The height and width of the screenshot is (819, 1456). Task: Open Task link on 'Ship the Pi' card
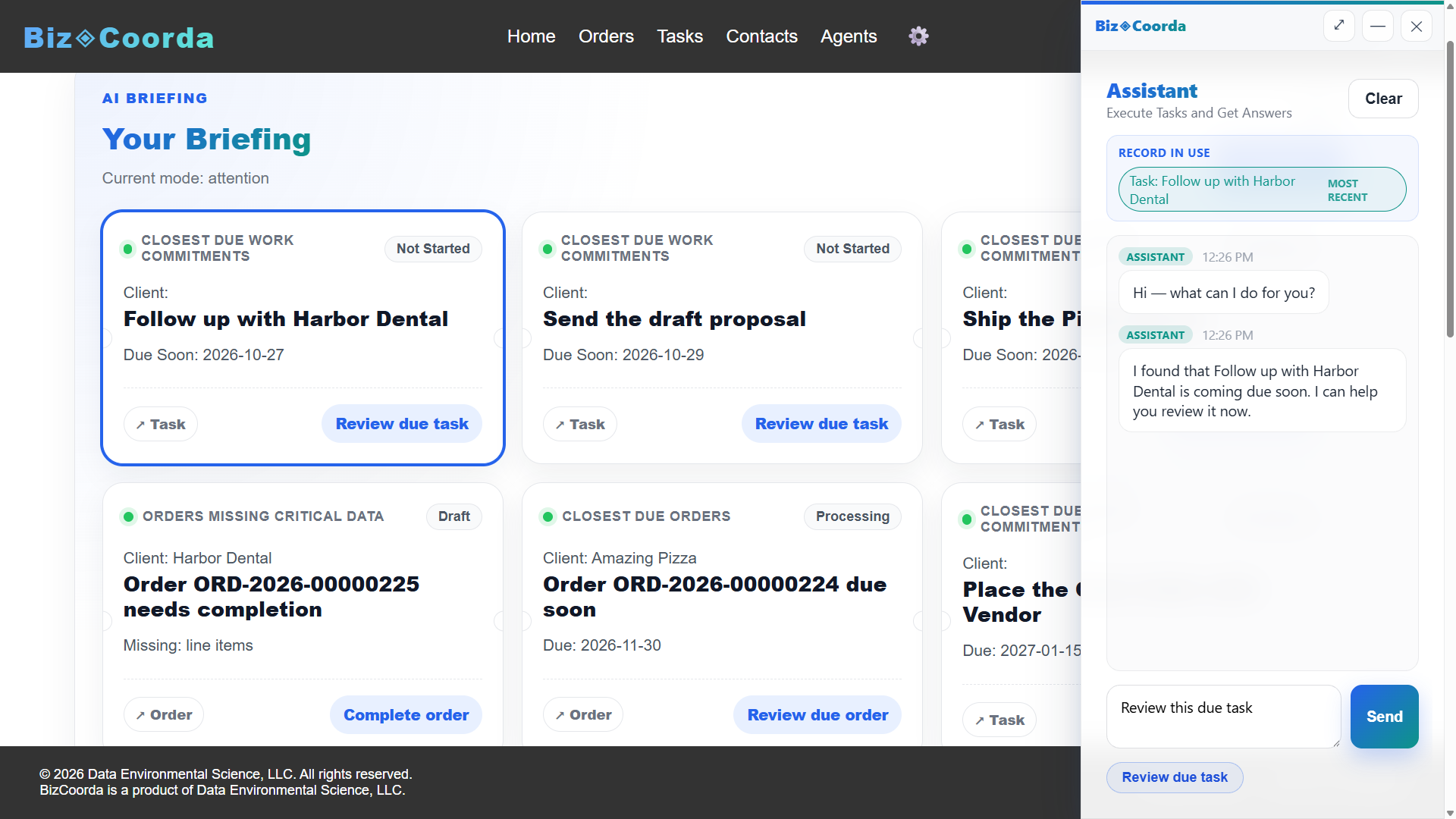click(x=999, y=424)
